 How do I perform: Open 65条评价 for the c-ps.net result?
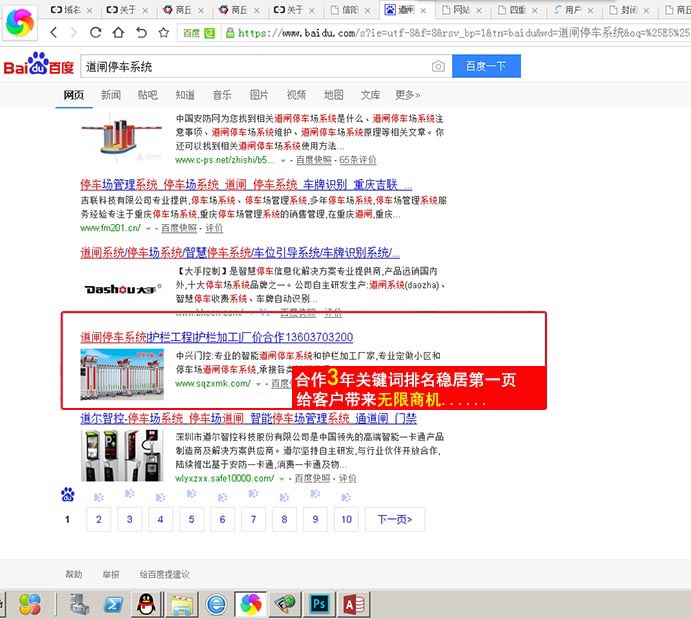pyautogui.click(x=358, y=160)
